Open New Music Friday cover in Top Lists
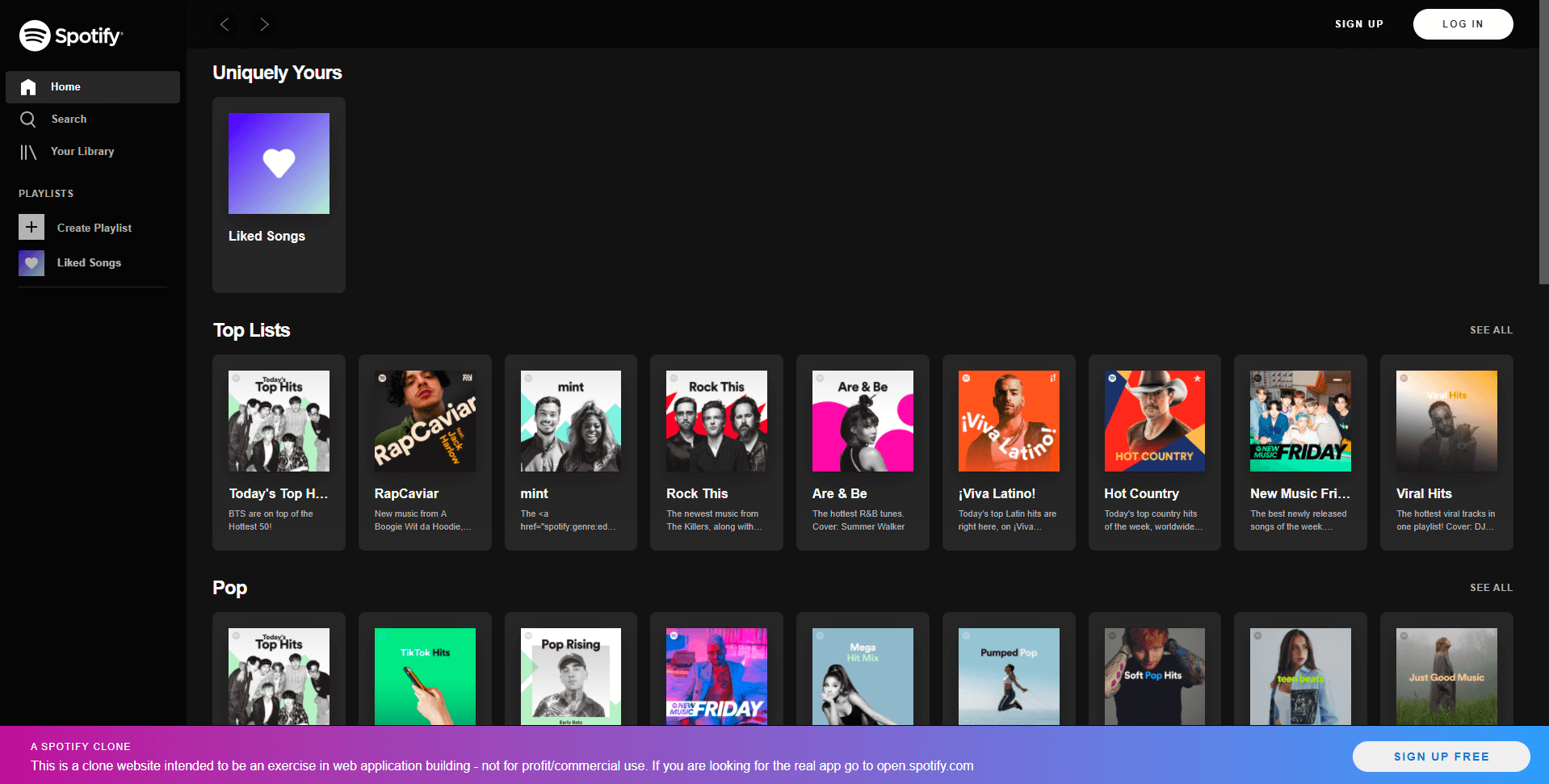The image size is (1549, 784). [1300, 421]
